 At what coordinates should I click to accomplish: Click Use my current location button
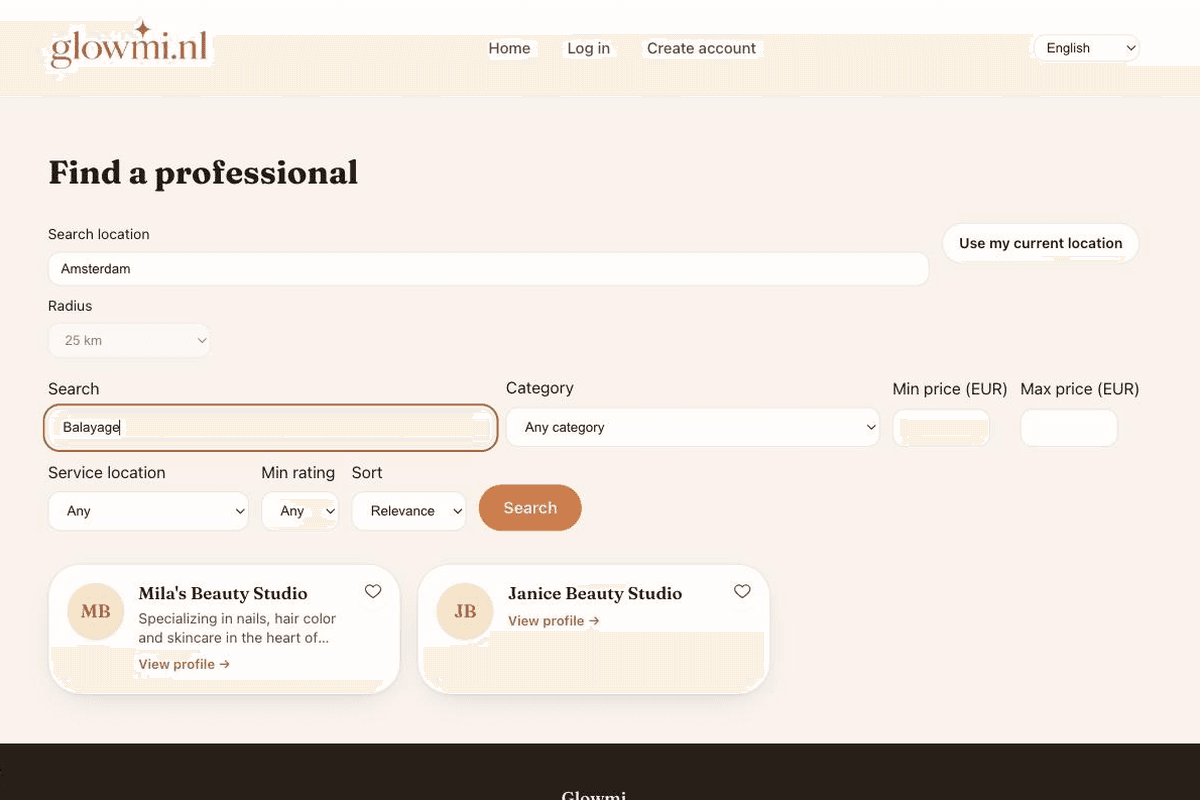1041,243
